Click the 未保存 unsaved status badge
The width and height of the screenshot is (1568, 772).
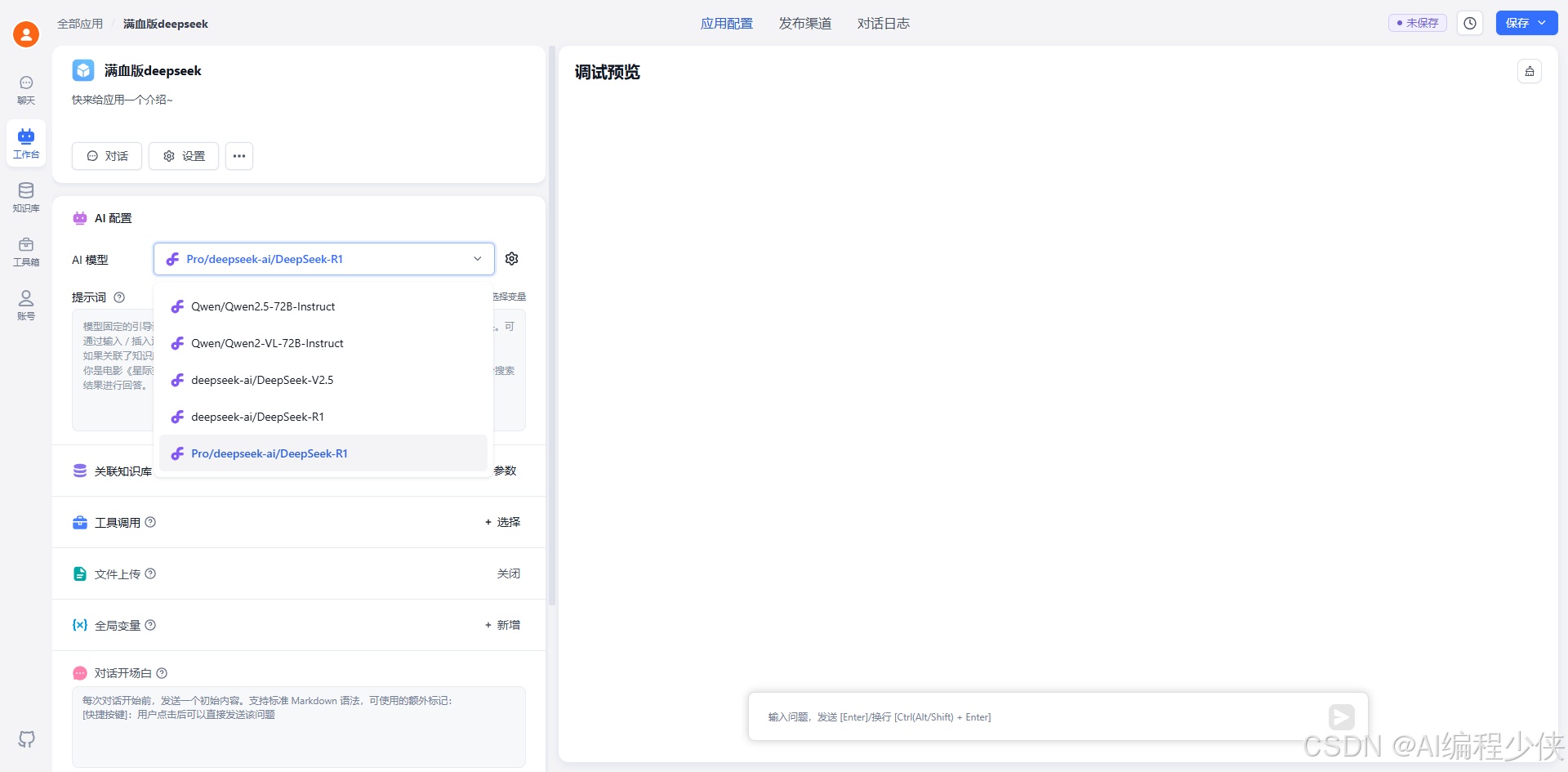[x=1418, y=23]
